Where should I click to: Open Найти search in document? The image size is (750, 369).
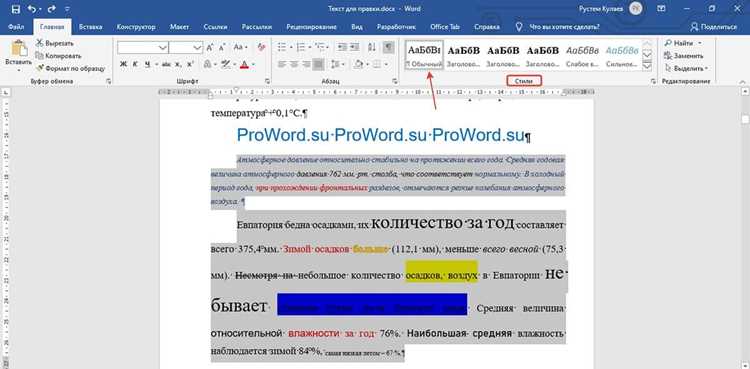point(683,43)
